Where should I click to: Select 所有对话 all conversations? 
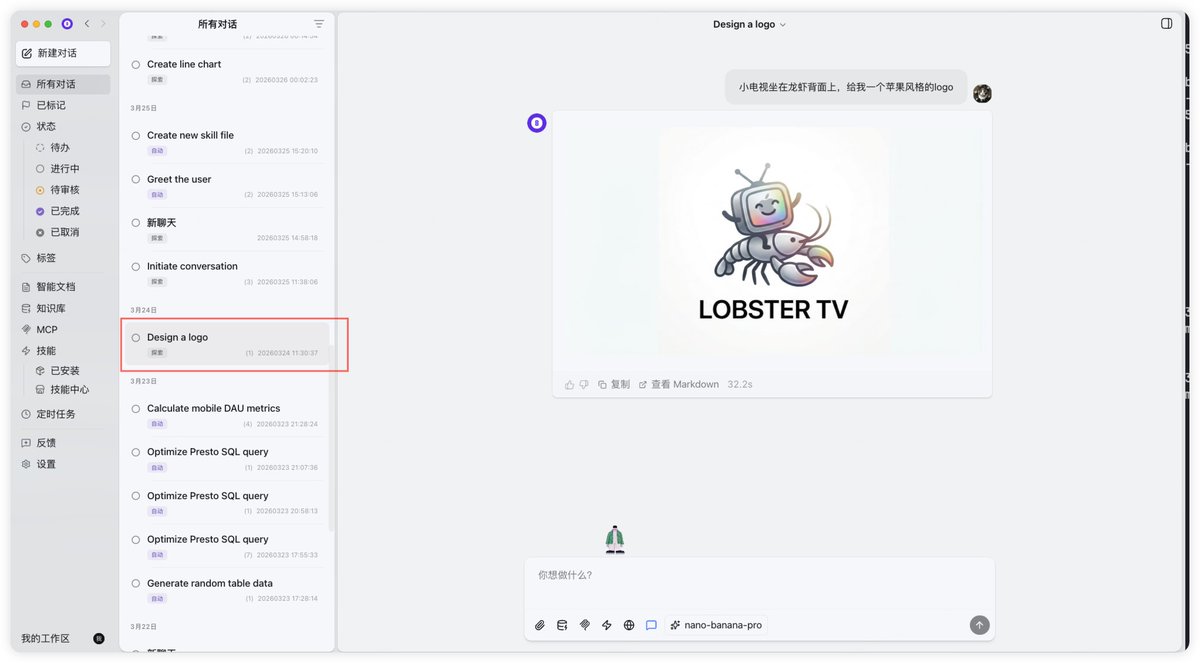[x=64, y=84]
